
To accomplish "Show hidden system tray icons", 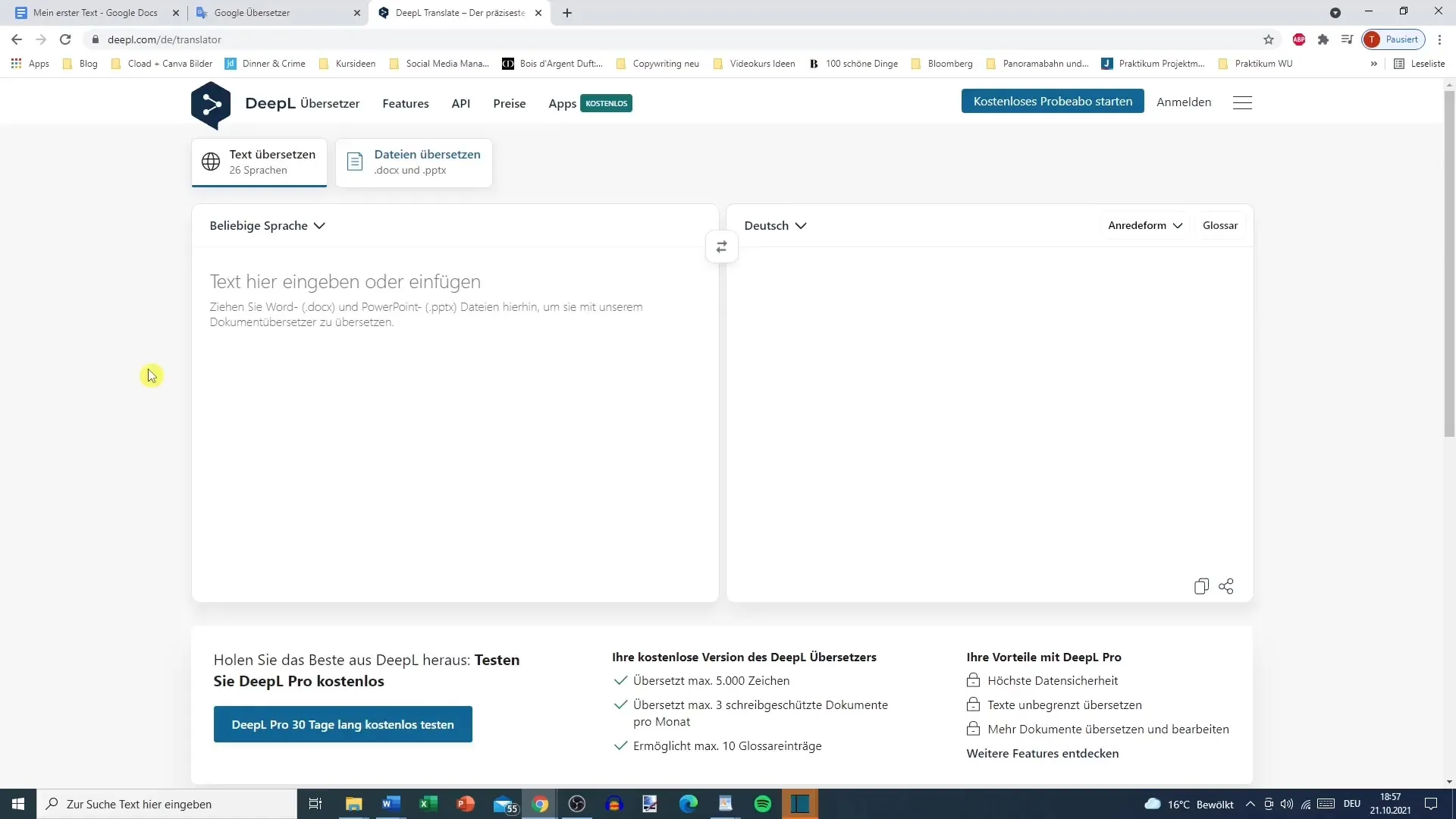I will pos(1250,804).
